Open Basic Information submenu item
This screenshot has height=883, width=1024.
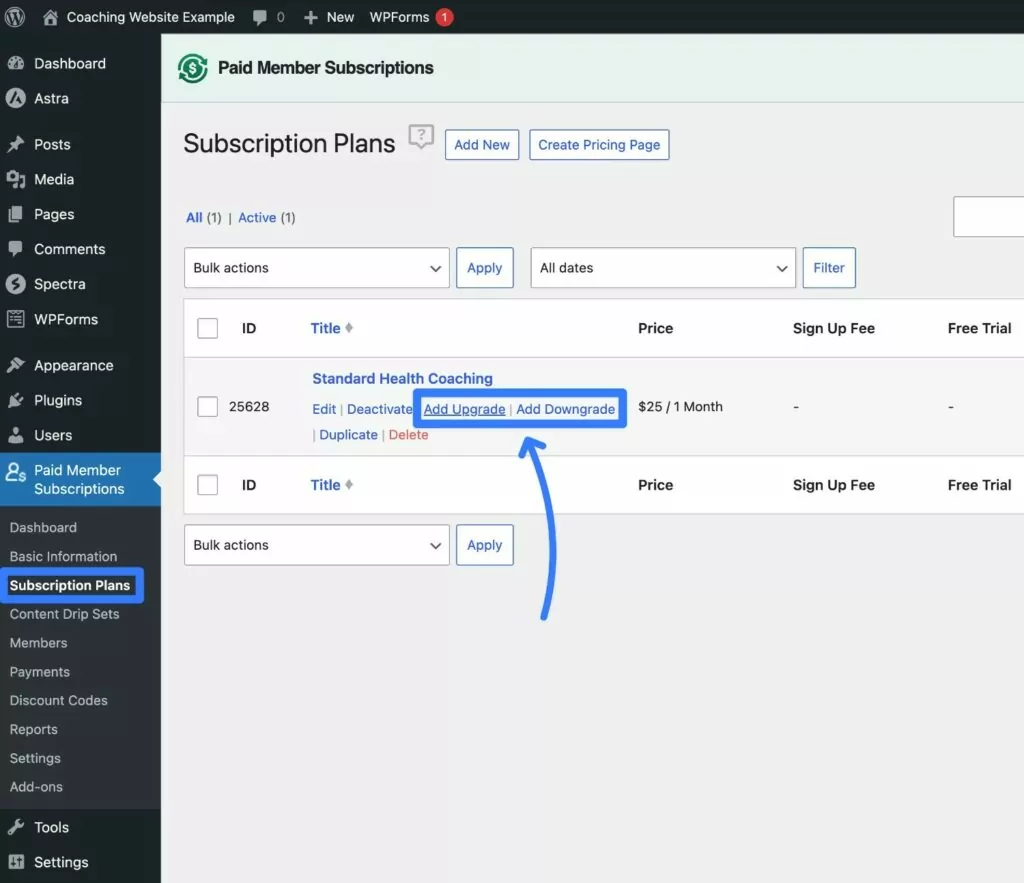point(63,556)
